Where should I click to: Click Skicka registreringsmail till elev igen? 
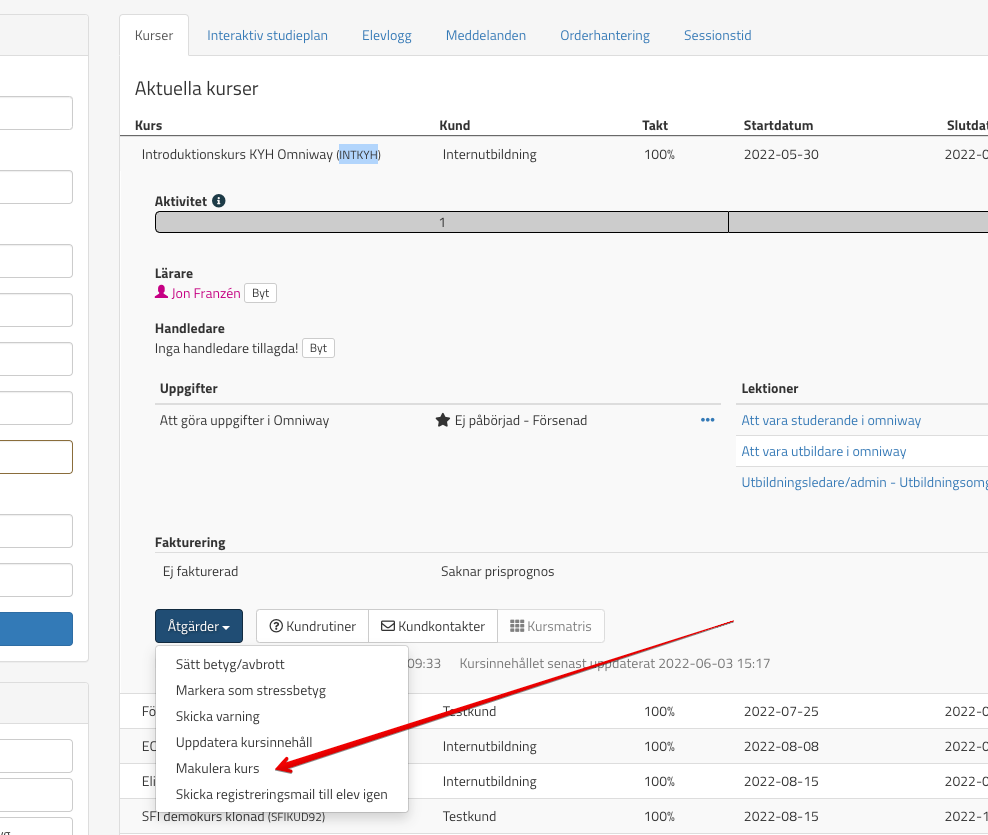click(x=281, y=795)
